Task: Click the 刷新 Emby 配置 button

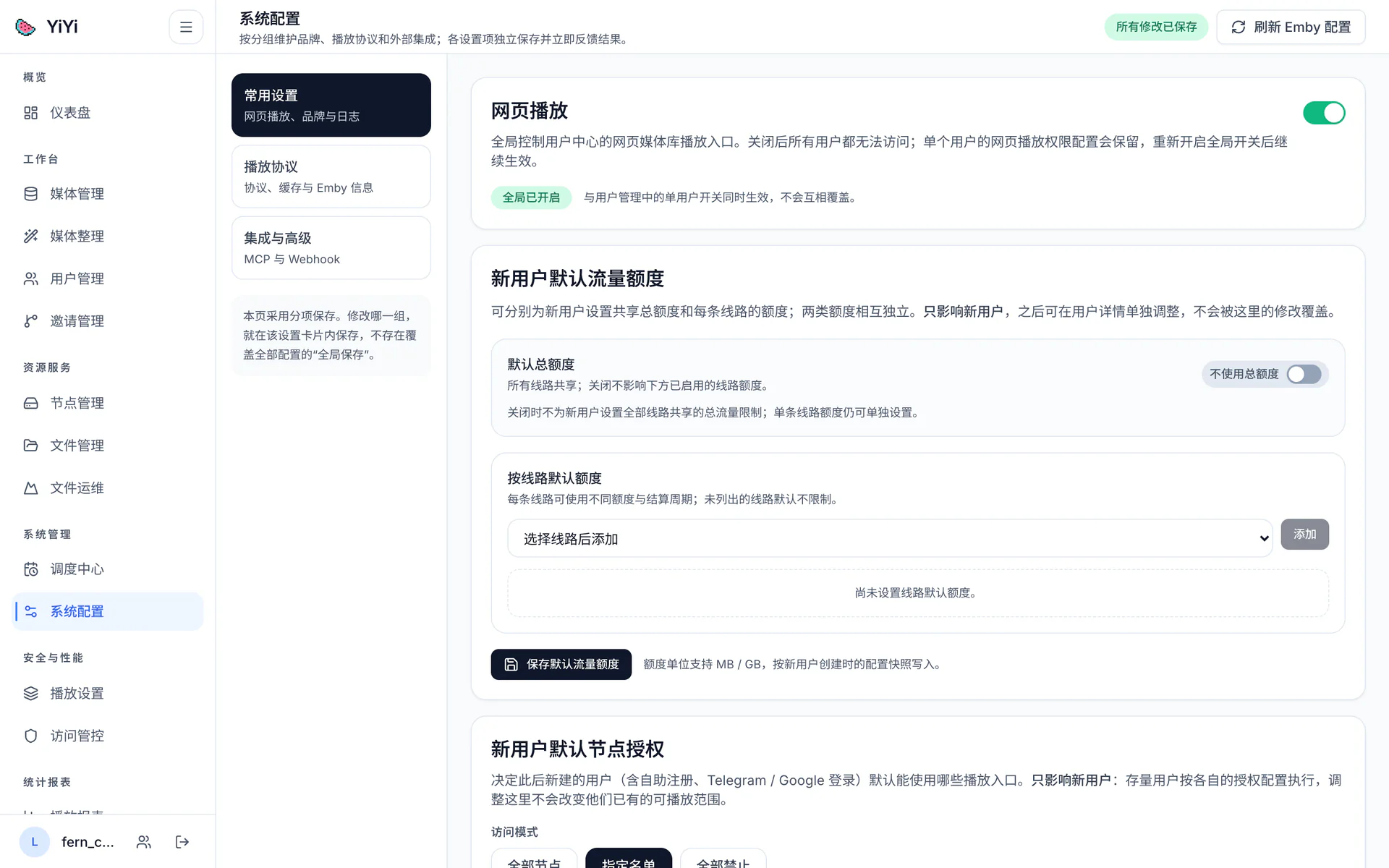Action: 1291,27
